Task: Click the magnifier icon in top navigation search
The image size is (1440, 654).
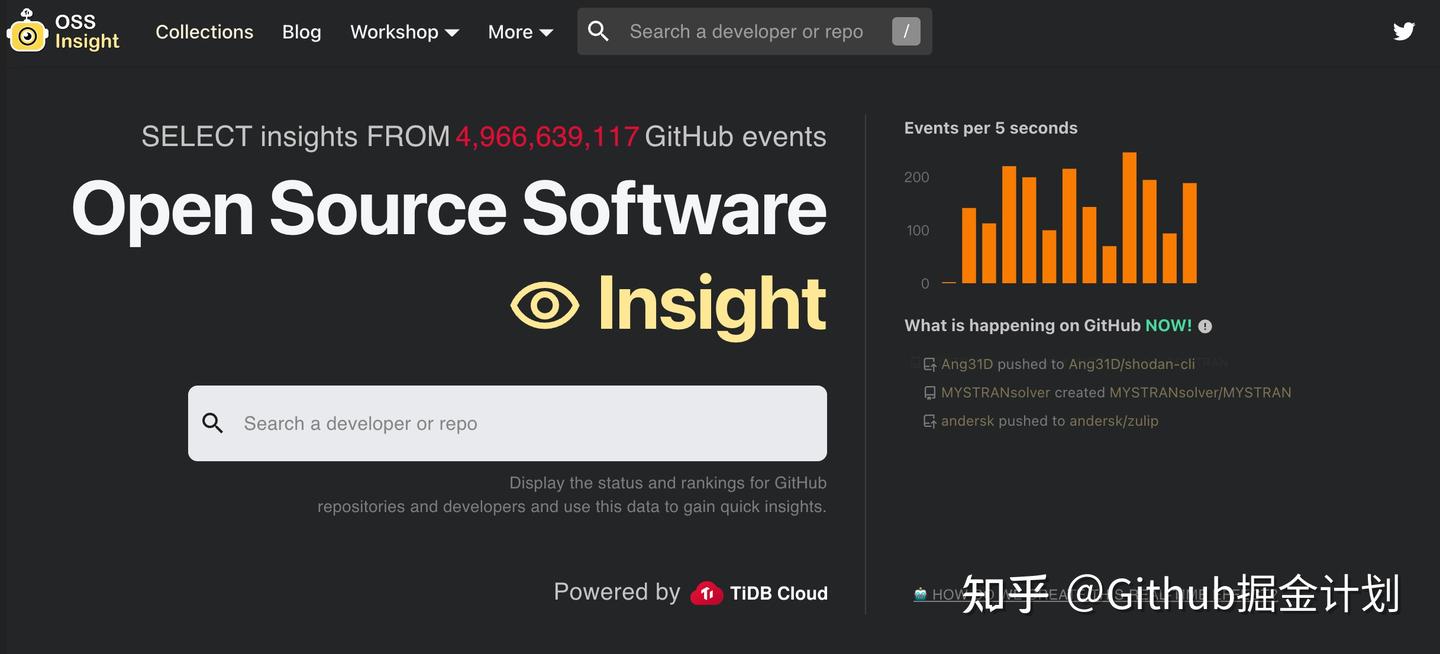Action: [x=598, y=31]
